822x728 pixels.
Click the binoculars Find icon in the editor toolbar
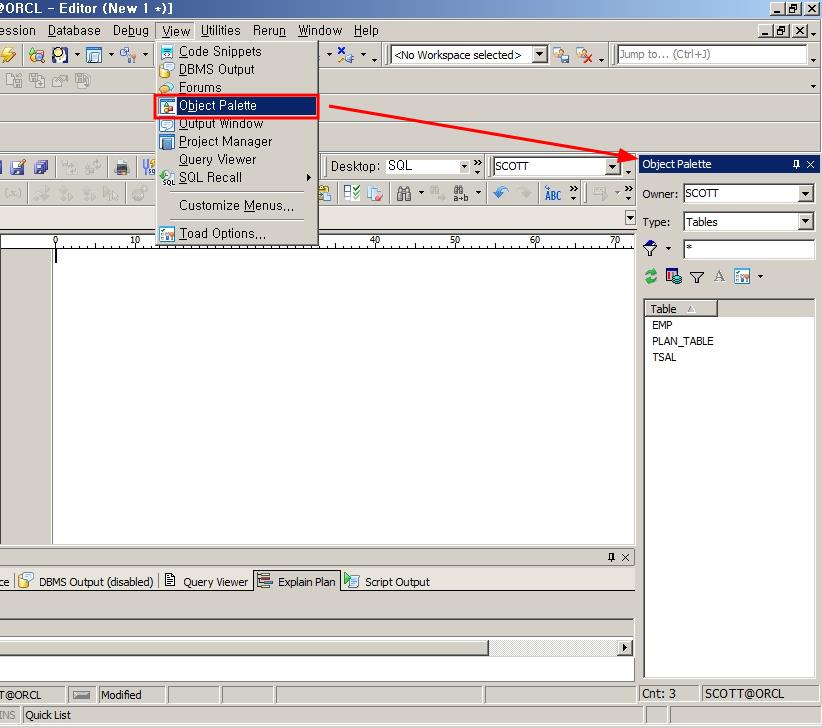pos(403,193)
